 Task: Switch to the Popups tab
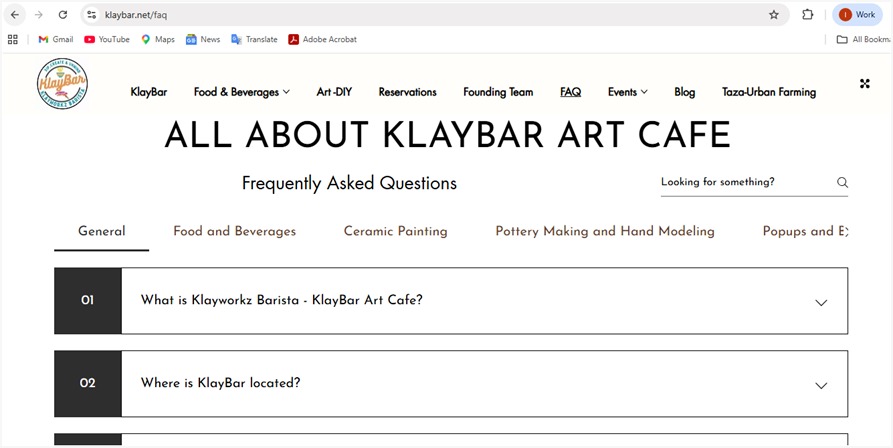[x=805, y=231]
